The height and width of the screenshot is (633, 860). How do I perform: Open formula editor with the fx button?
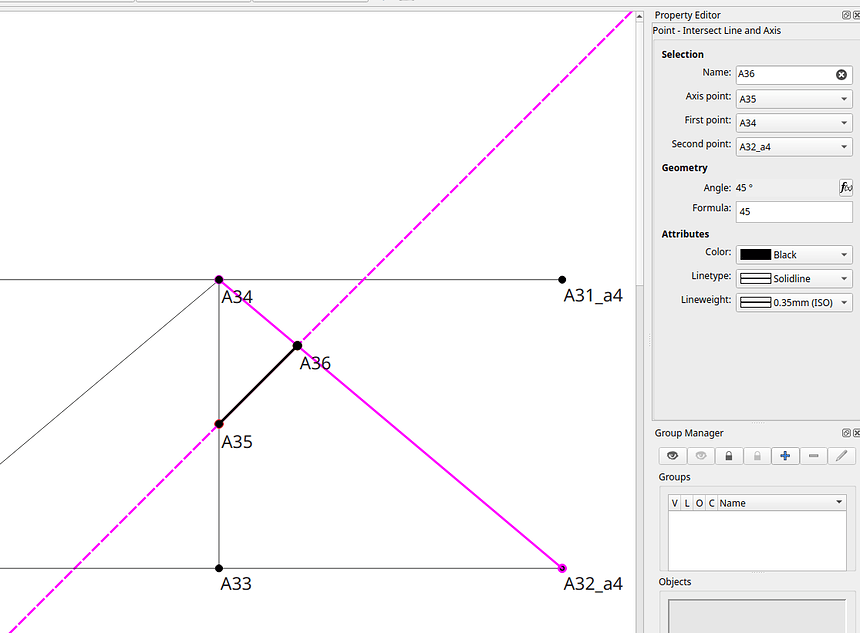(x=845, y=187)
